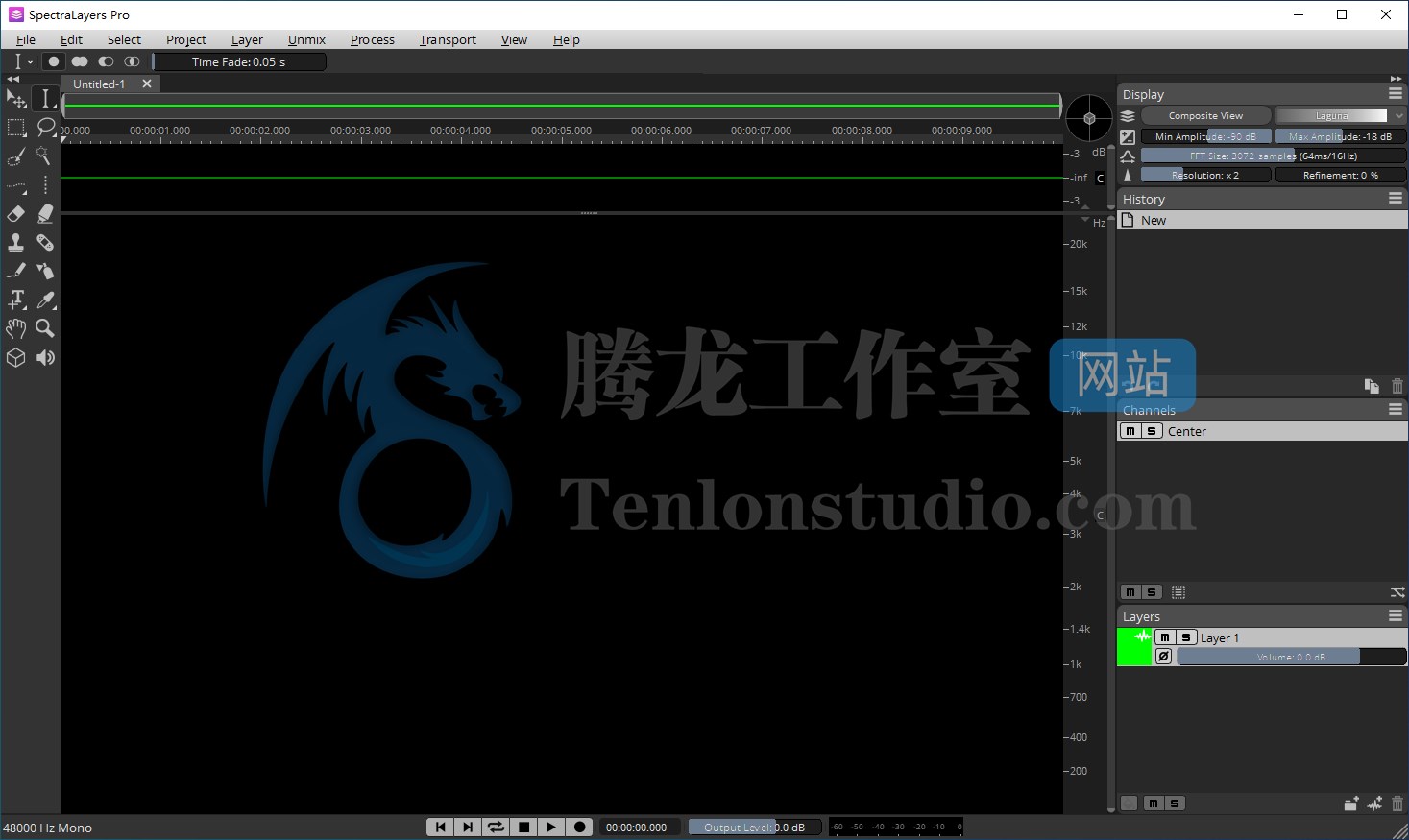The width and height of the screenshot is (1409, 840).
Task: Select the Zoom magnifier tool
Action: click(45, 328)
